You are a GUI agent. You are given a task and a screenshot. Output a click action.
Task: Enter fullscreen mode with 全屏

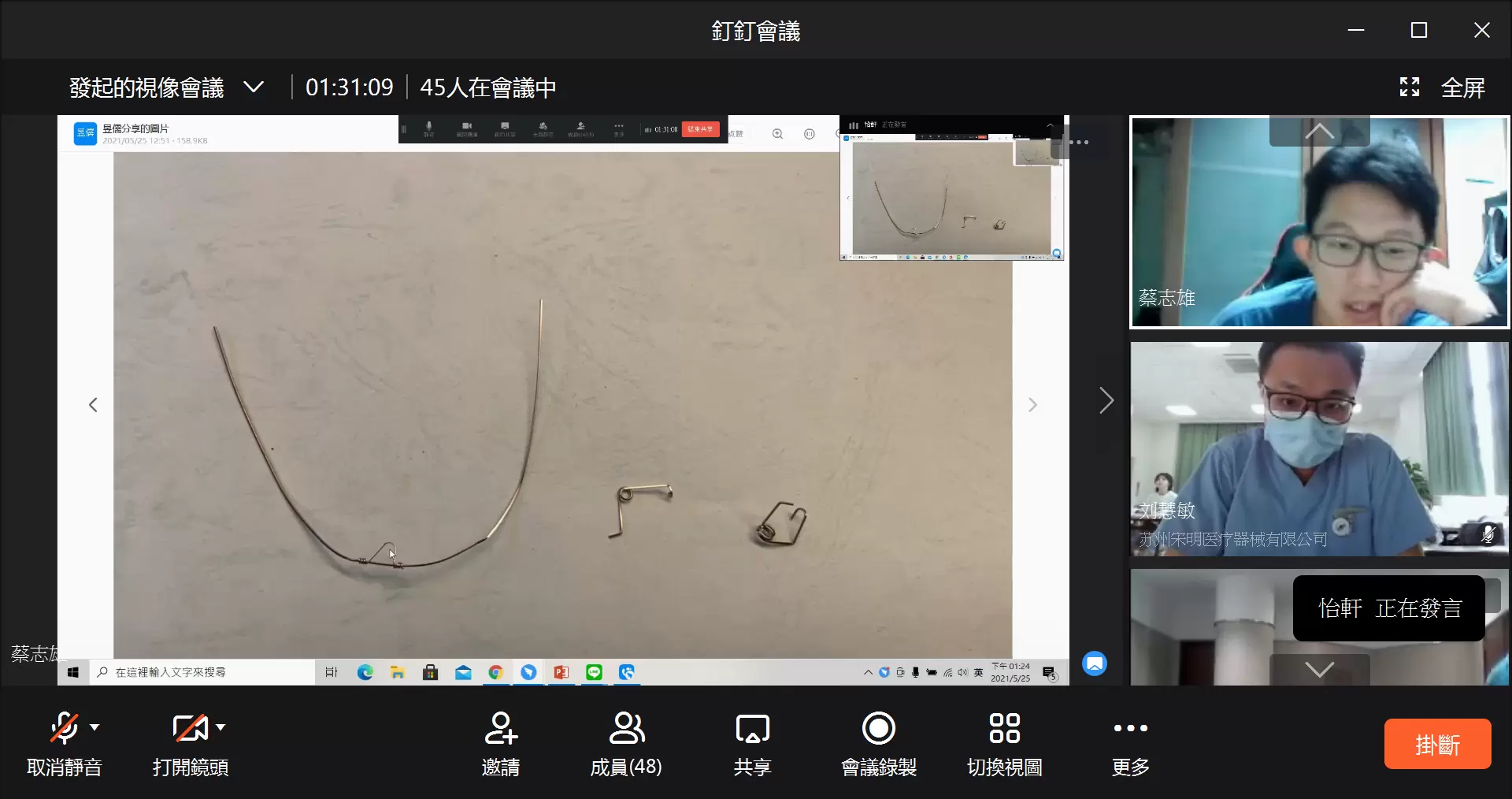coord(1443,87)
